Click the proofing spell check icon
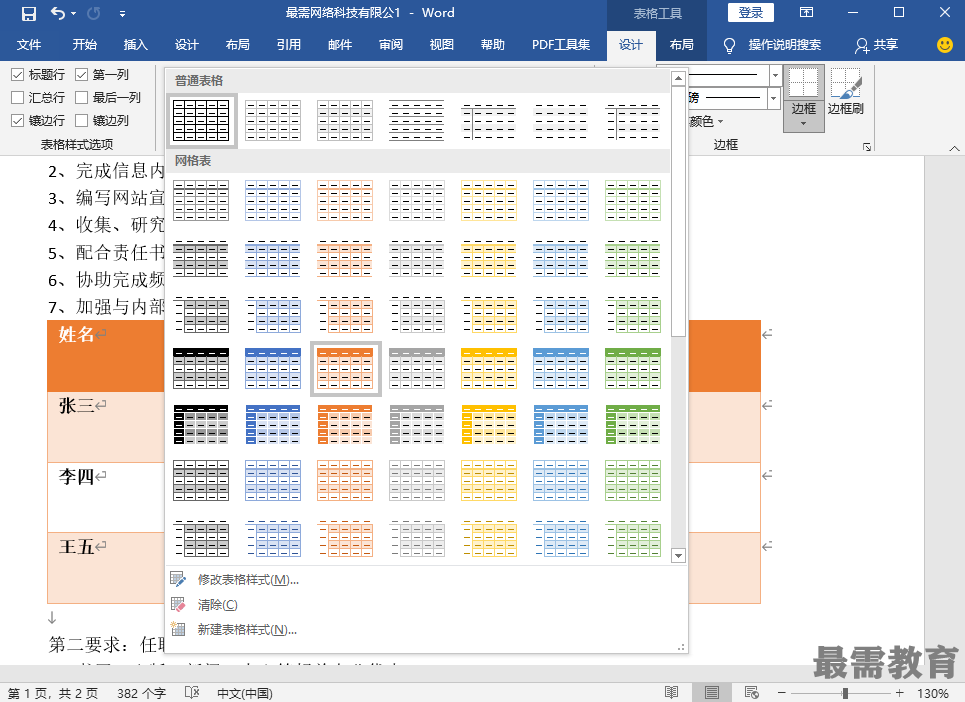The height and width of the screenshot is (702, 965). [x=192, y=693]
